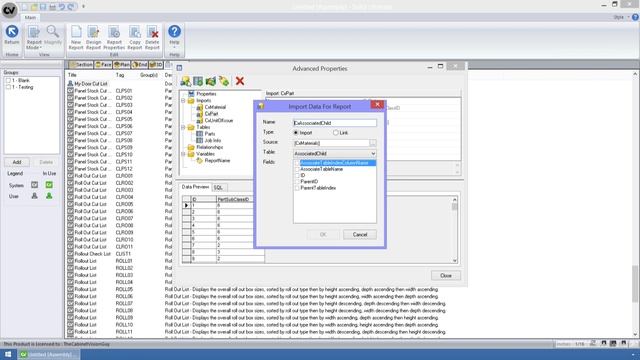Switch to the SQL tab
Screen dimensions: 640x360
click(x=218, y=187)
